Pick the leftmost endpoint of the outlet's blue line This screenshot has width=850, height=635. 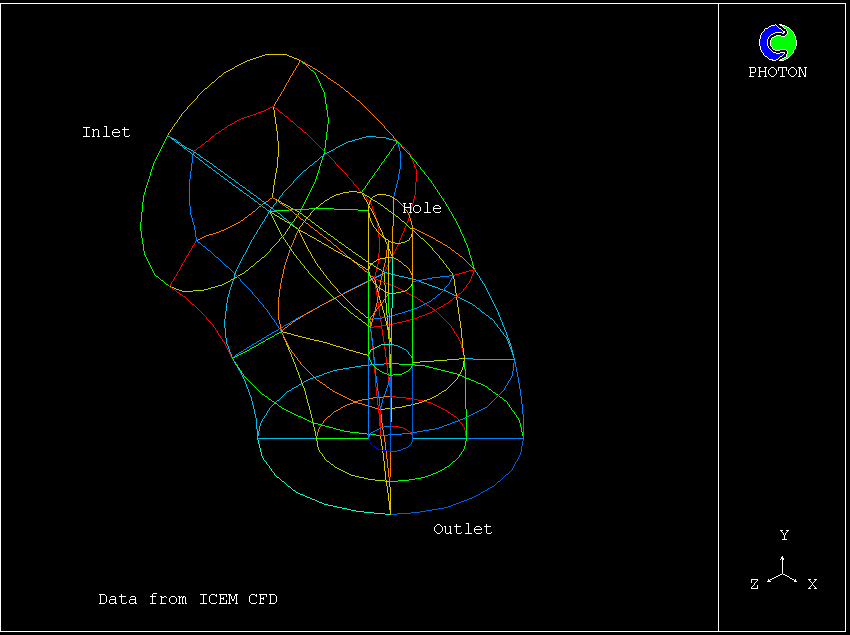[258, 437]
